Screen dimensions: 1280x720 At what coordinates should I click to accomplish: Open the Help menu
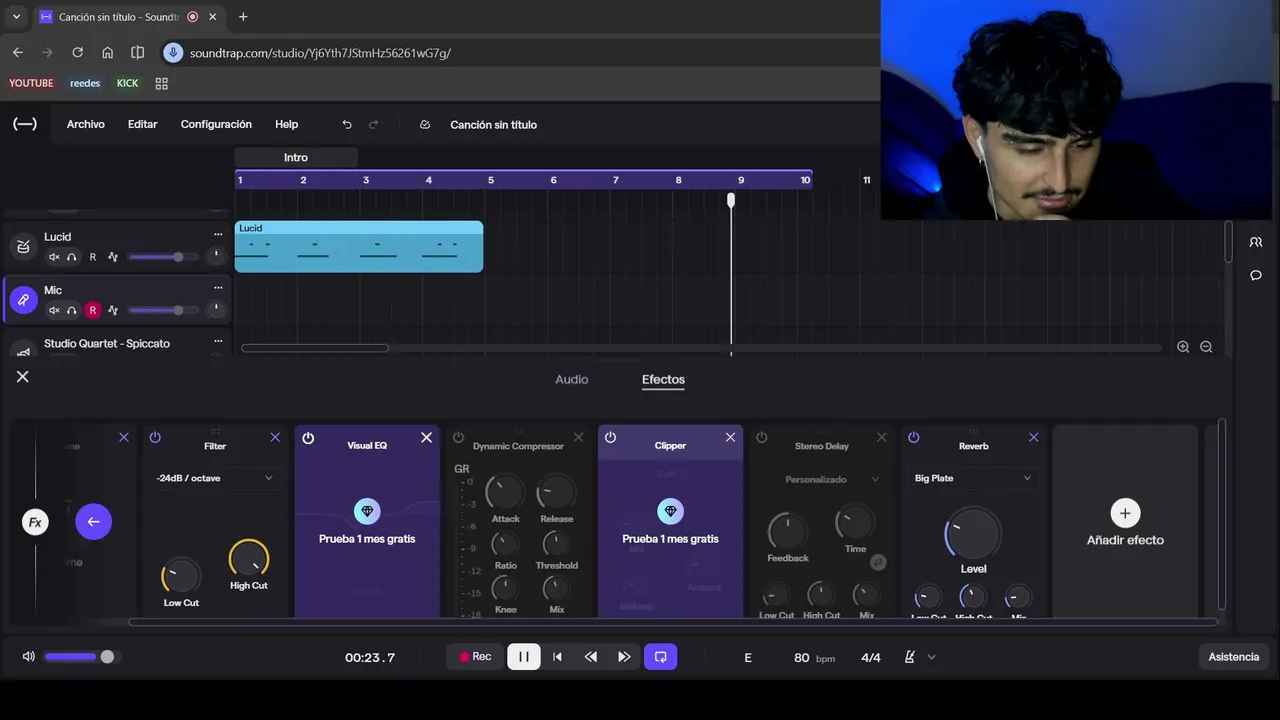pos(287,124)
